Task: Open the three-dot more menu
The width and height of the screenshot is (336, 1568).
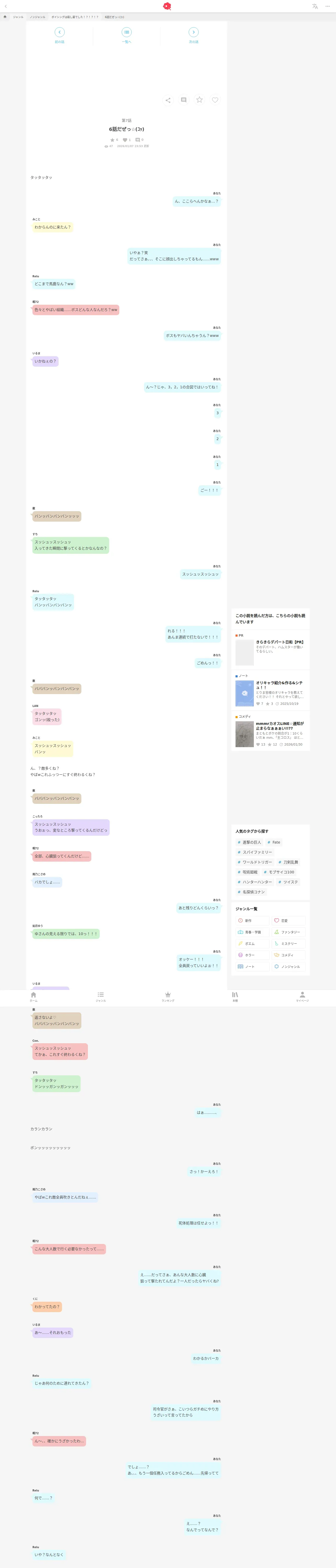Action: coord(327,6)
